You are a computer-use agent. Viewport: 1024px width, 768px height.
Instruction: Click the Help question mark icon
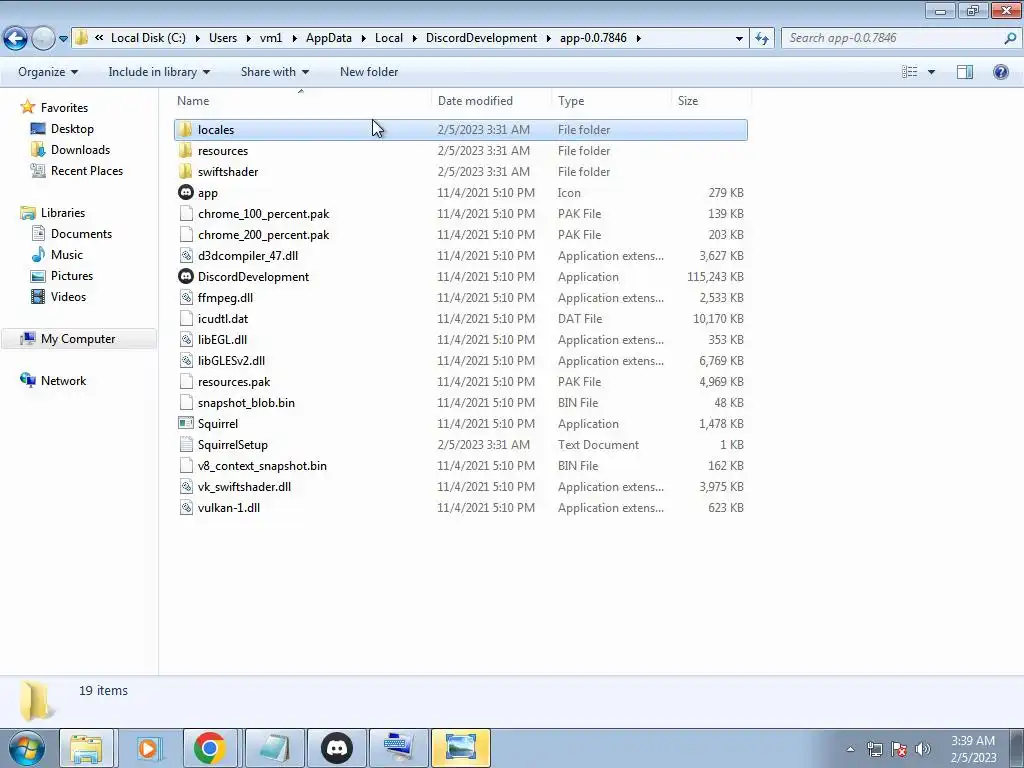(x=1000, y=72)
